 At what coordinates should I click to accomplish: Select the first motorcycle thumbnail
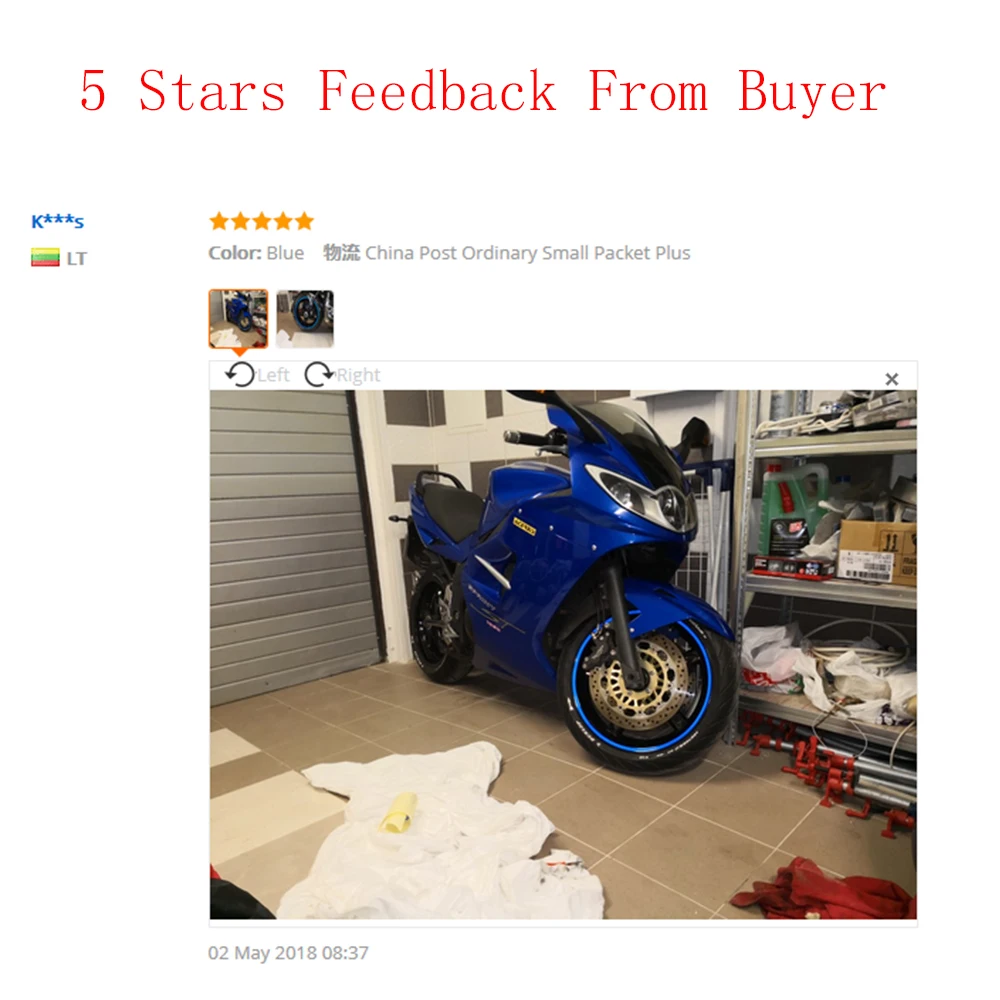coord(239,318)
